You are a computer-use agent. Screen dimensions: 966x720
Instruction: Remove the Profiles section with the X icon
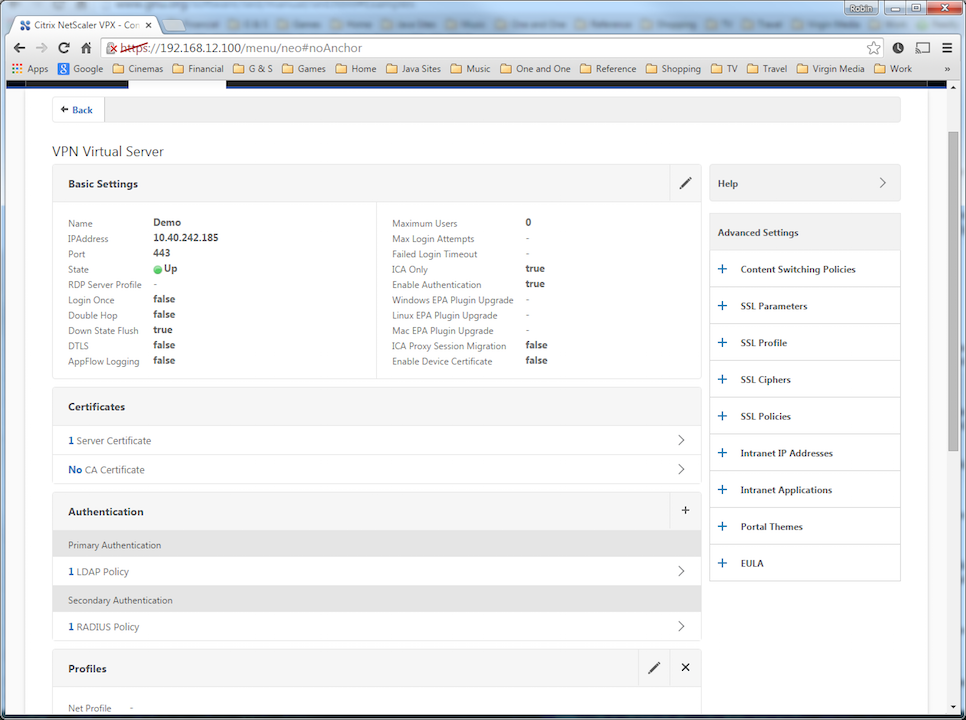[685, 667]
